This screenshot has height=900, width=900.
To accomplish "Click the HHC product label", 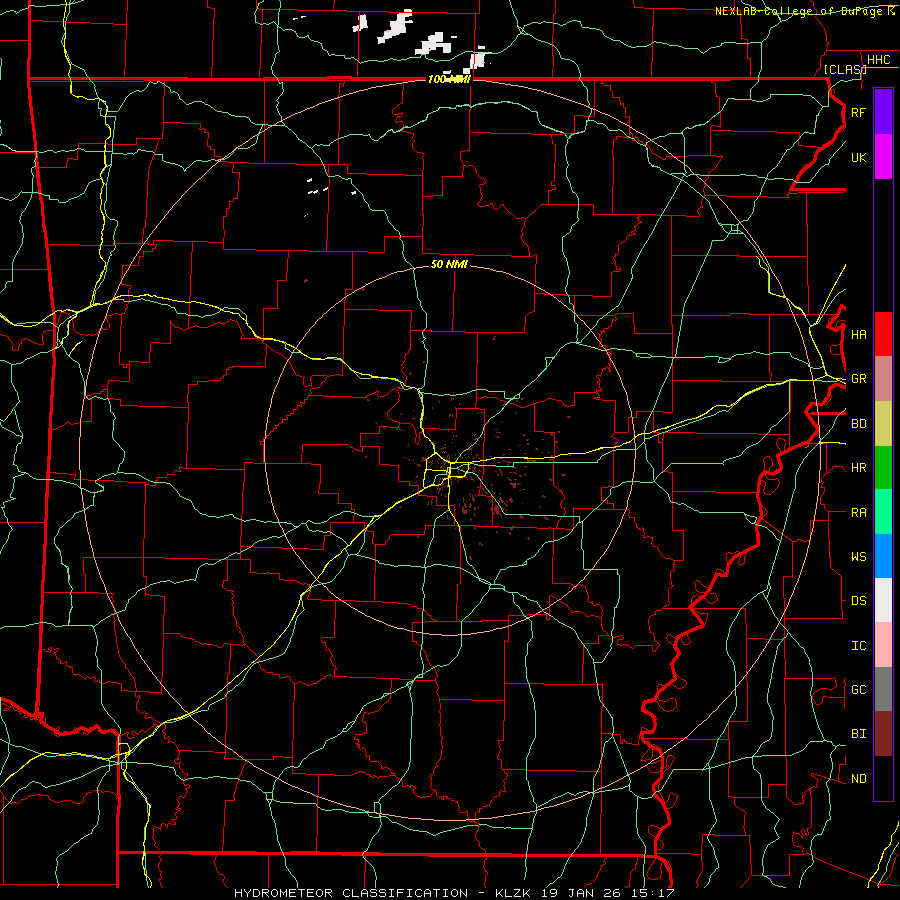I will pos(878,60).
